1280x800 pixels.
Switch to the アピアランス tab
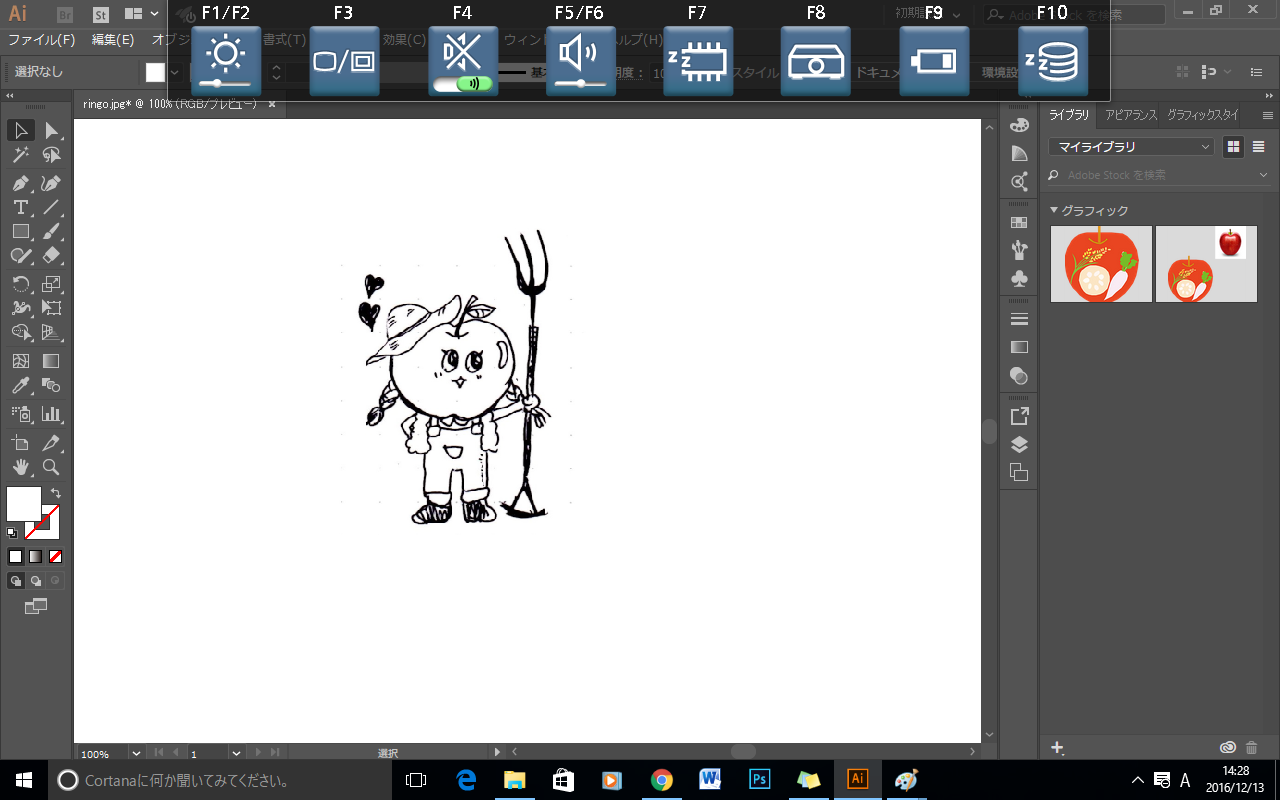[x=1130, y=115]
